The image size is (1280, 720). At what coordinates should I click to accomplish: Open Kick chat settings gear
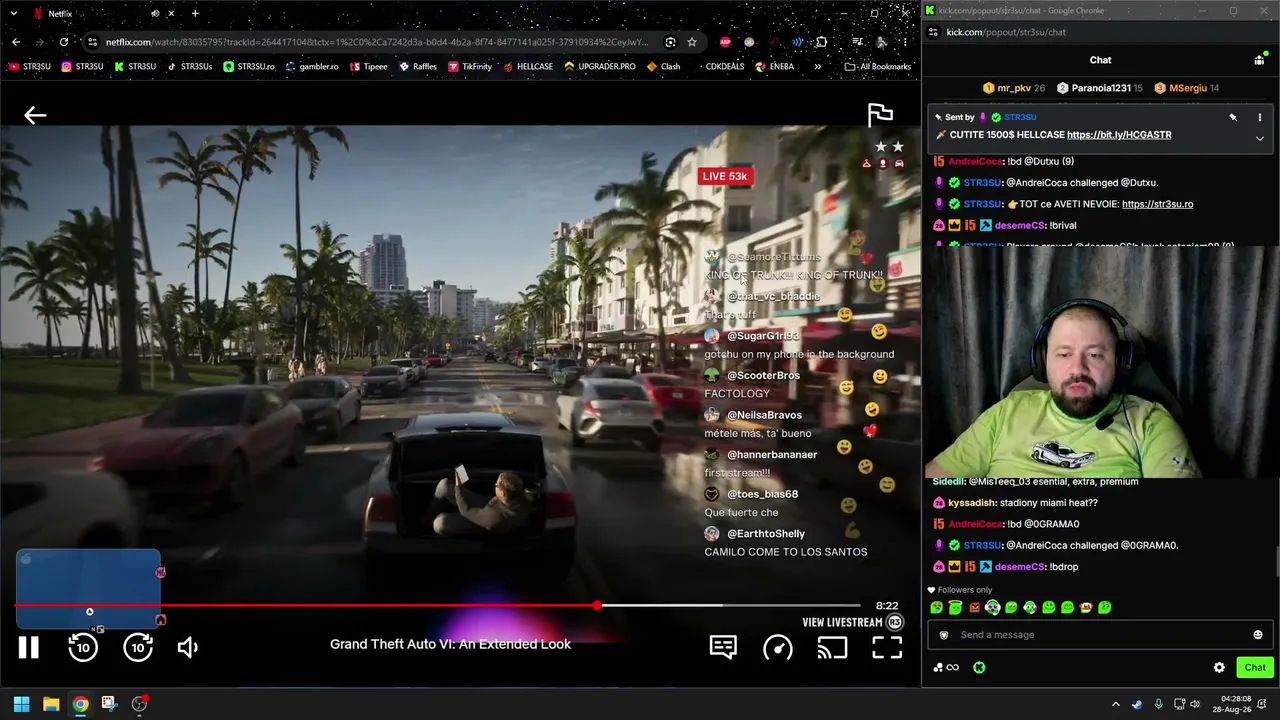pyautogui.click(x=1219, y=668)
